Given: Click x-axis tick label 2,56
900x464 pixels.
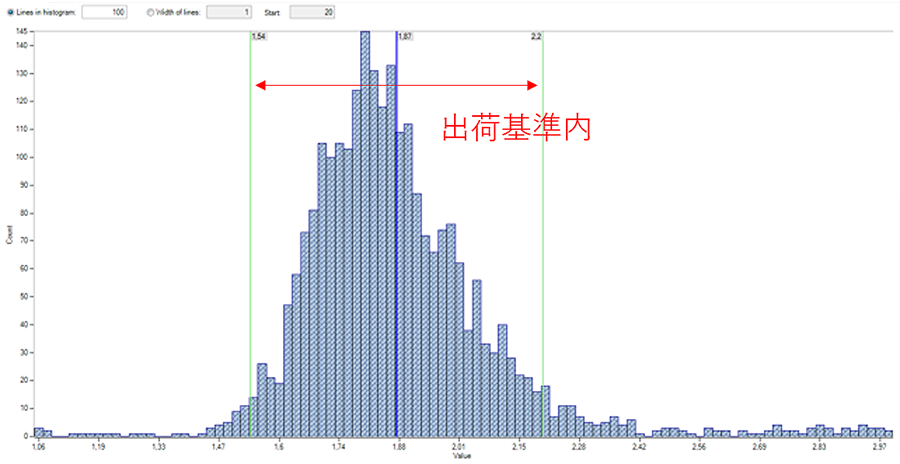Looking at the screenshot, I should (699, 446).
